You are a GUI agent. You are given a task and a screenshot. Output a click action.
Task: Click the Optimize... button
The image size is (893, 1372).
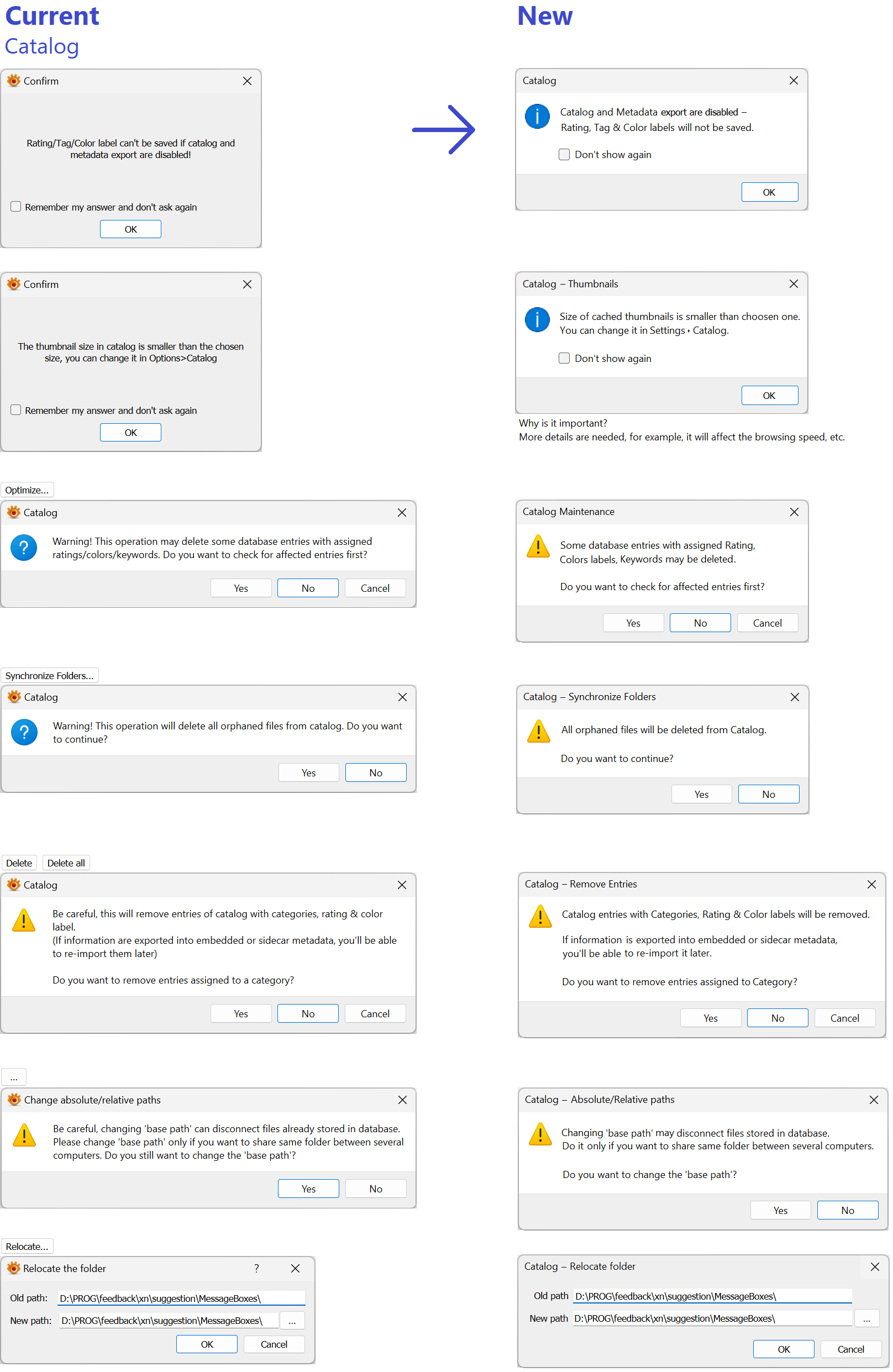pyautogui.click(x=27, y=490)
